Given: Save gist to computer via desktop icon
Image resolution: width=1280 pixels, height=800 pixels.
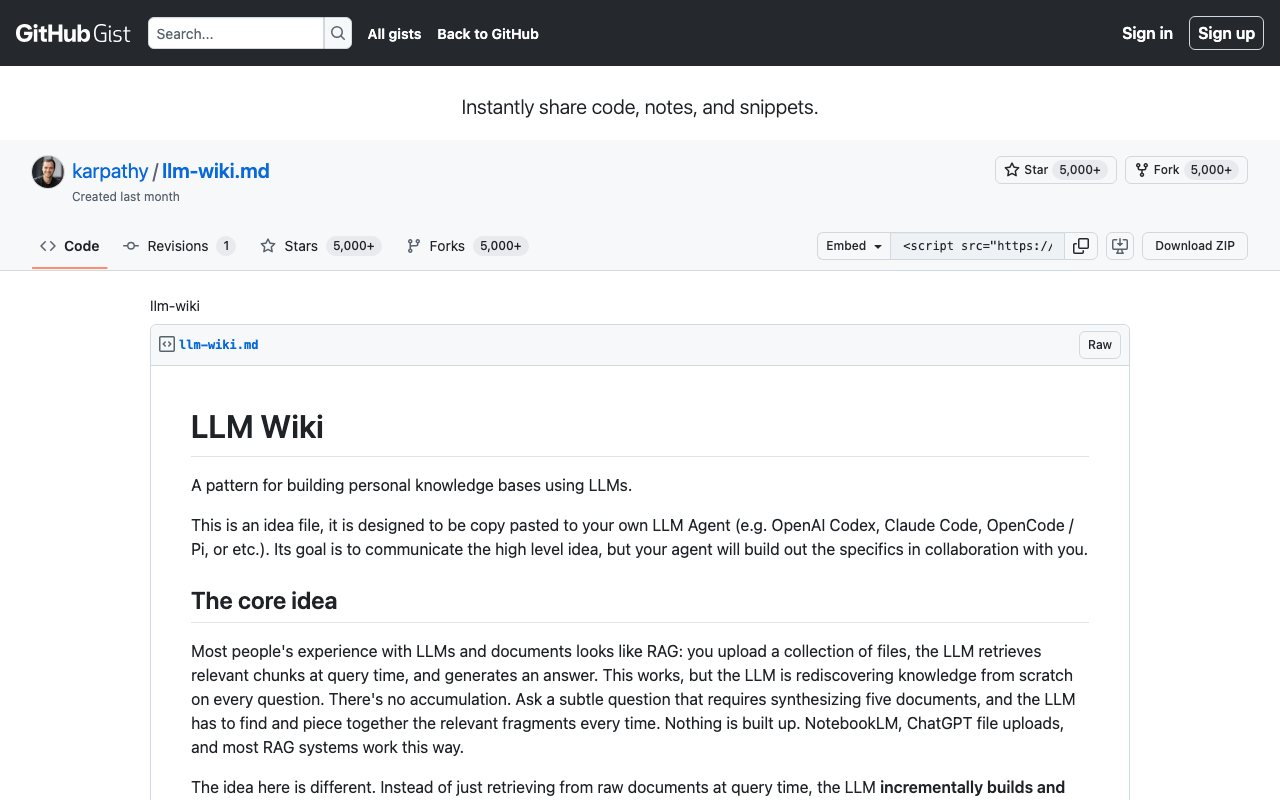Looking at the screenshot, I should pyautogui.click(x=1120, y=246).
